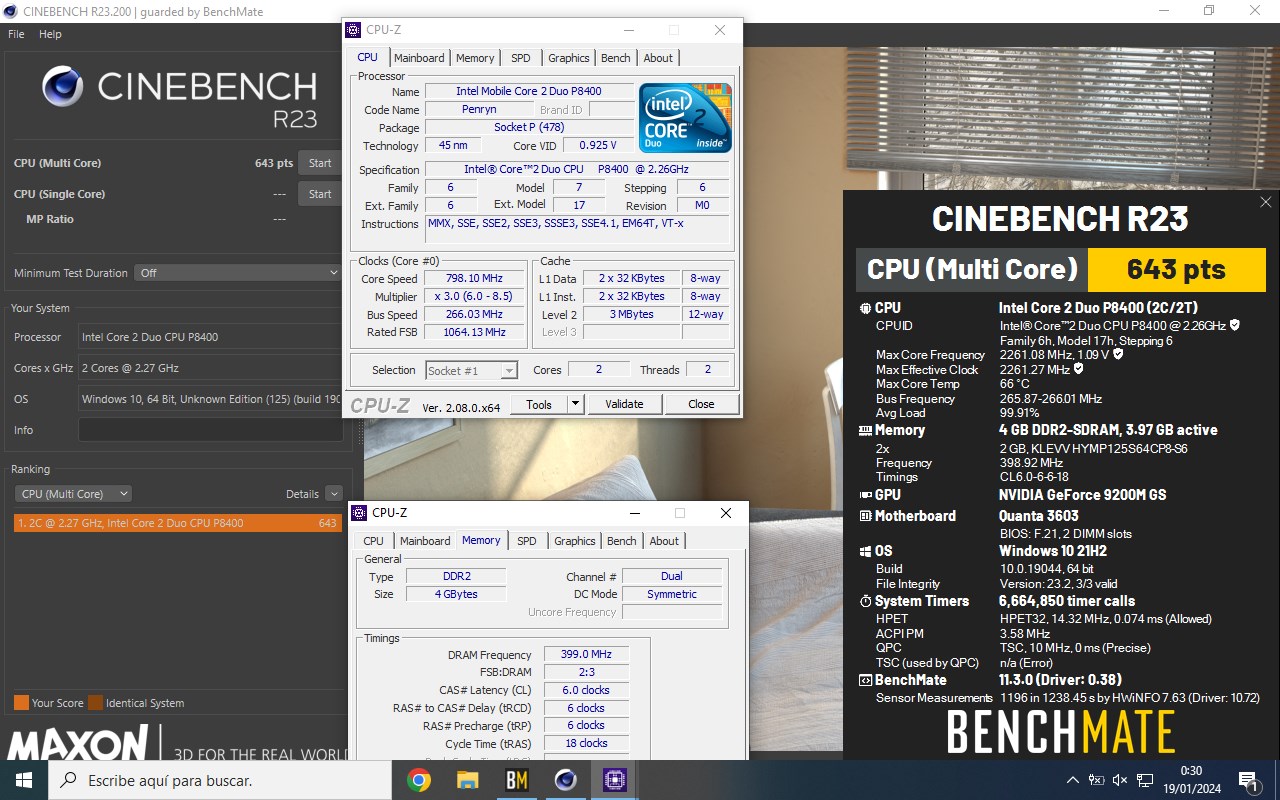Click the 643 pts yellow score box

(1175, 269)
